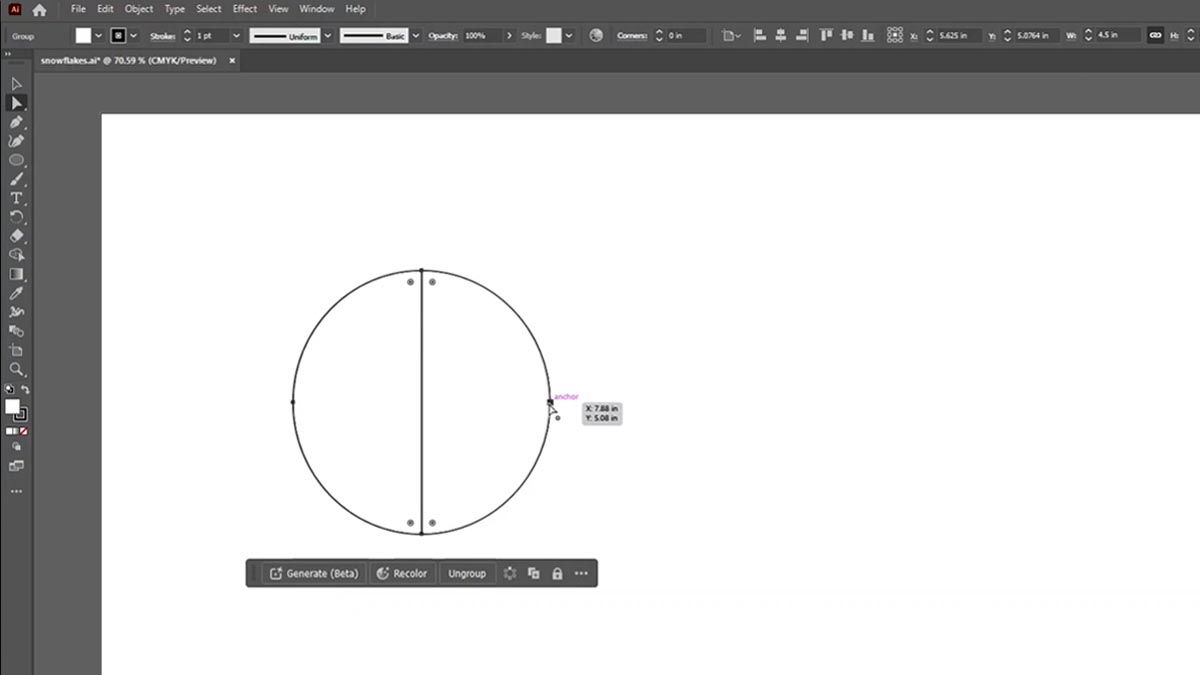Click the Recolor Artwork globe icon

click(x=595, y=35)
